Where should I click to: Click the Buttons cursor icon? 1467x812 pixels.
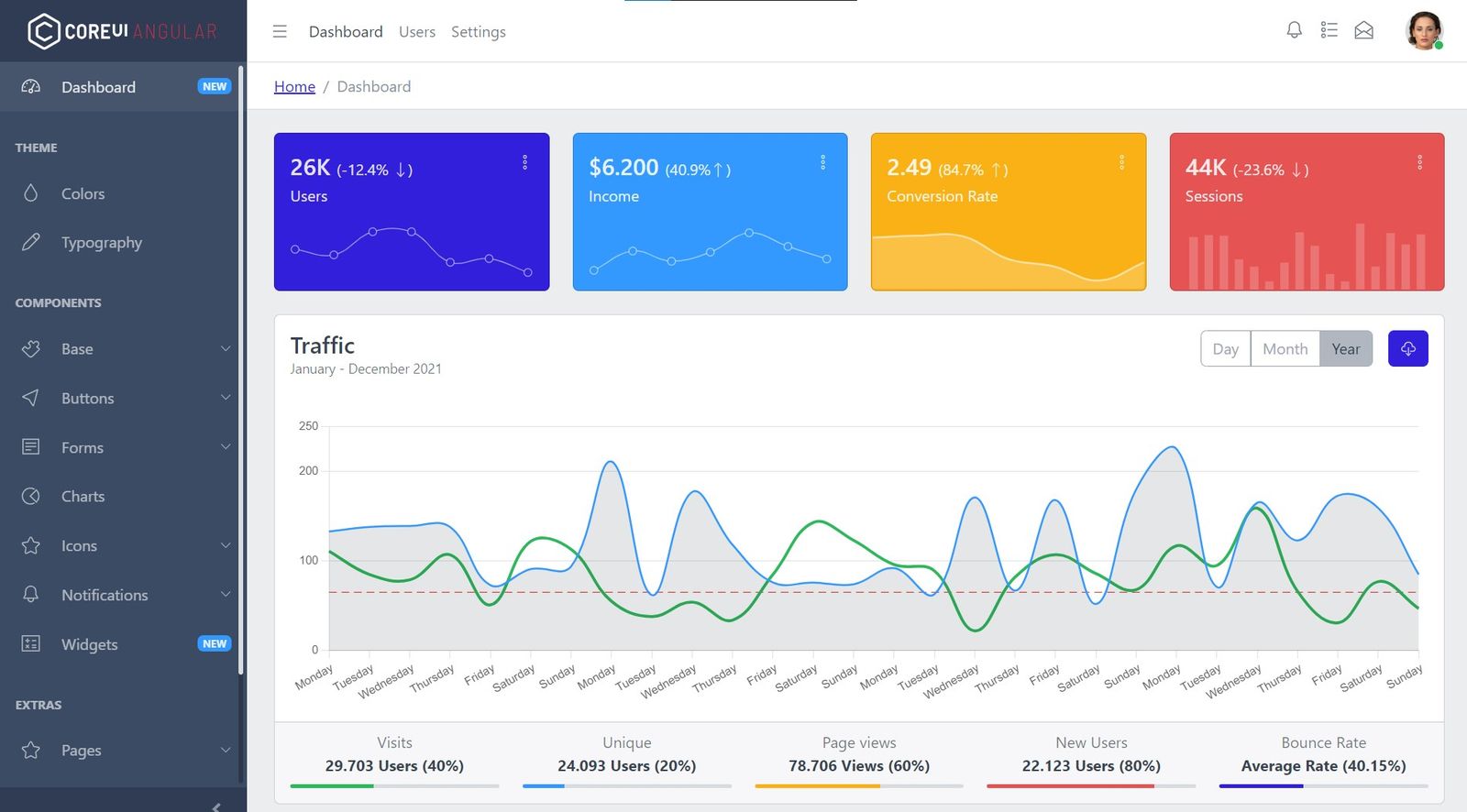tap(30, 398)
